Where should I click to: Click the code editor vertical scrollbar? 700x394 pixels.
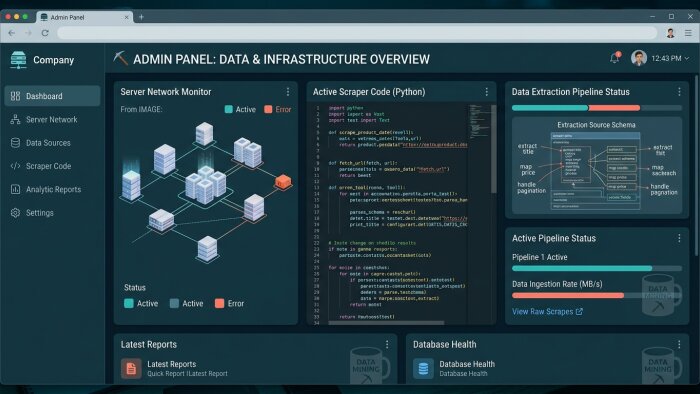[x=493, y=149]
